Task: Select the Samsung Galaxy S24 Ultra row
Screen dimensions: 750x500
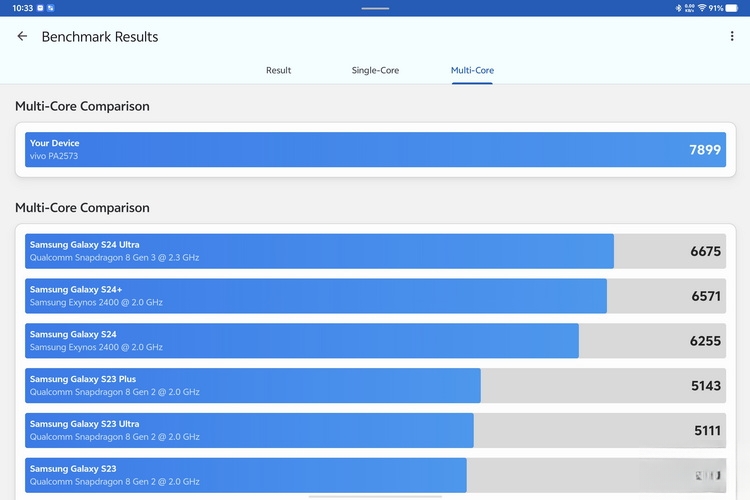Action: coord(375,251)
